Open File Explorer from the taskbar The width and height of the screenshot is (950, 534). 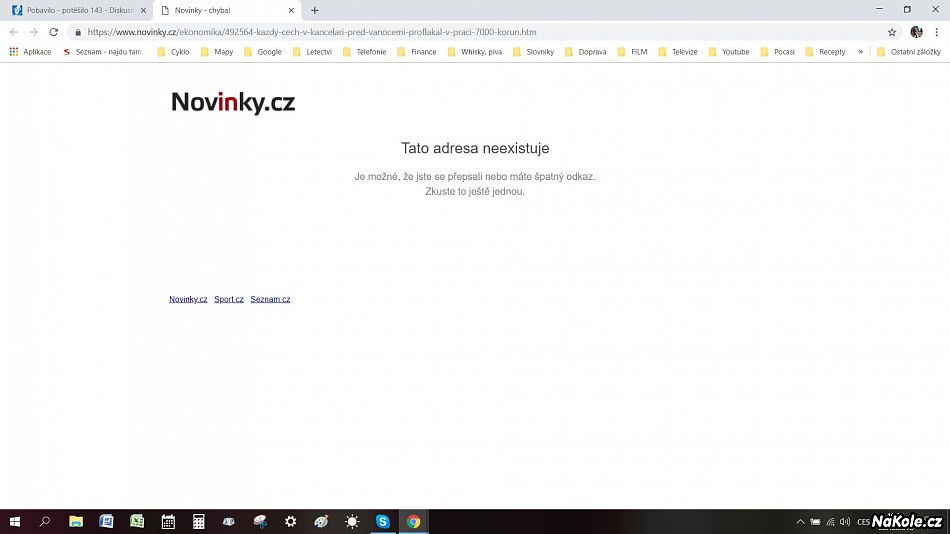click(76, 521)
